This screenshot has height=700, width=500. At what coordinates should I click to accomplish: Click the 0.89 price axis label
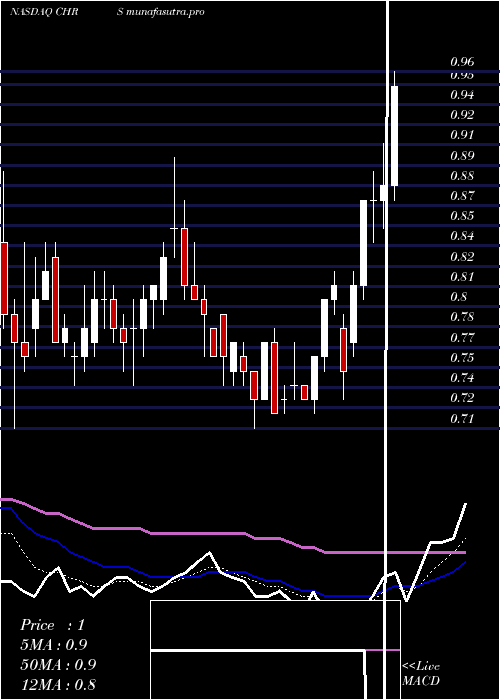coord(462,155)
